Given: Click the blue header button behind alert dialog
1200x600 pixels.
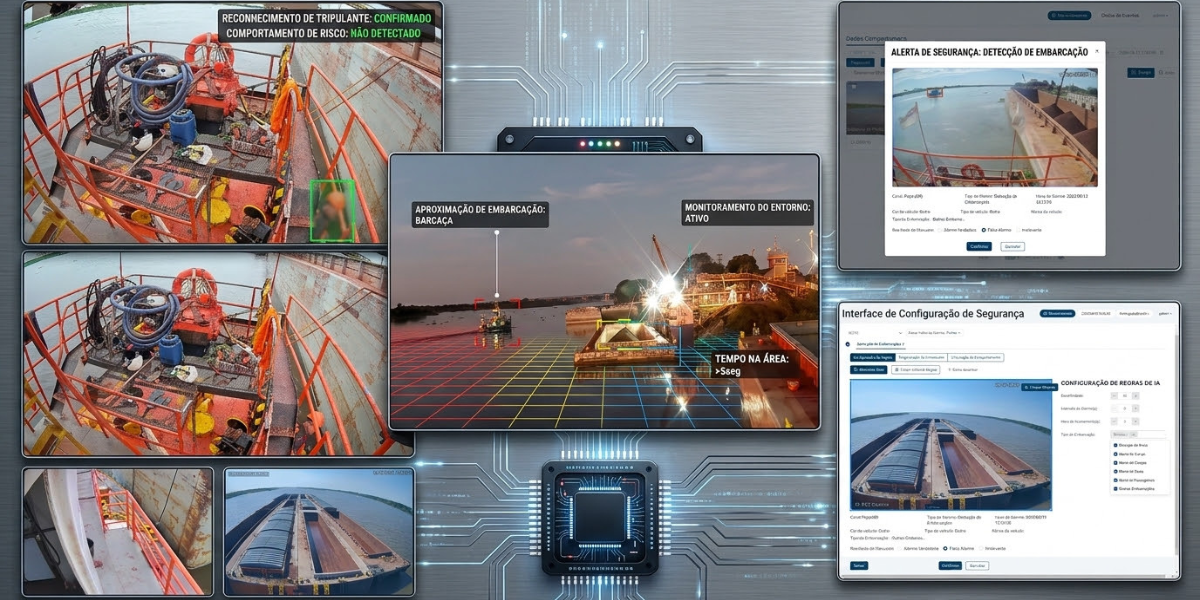Looking at the screenshot, I should coord(1069,15).
